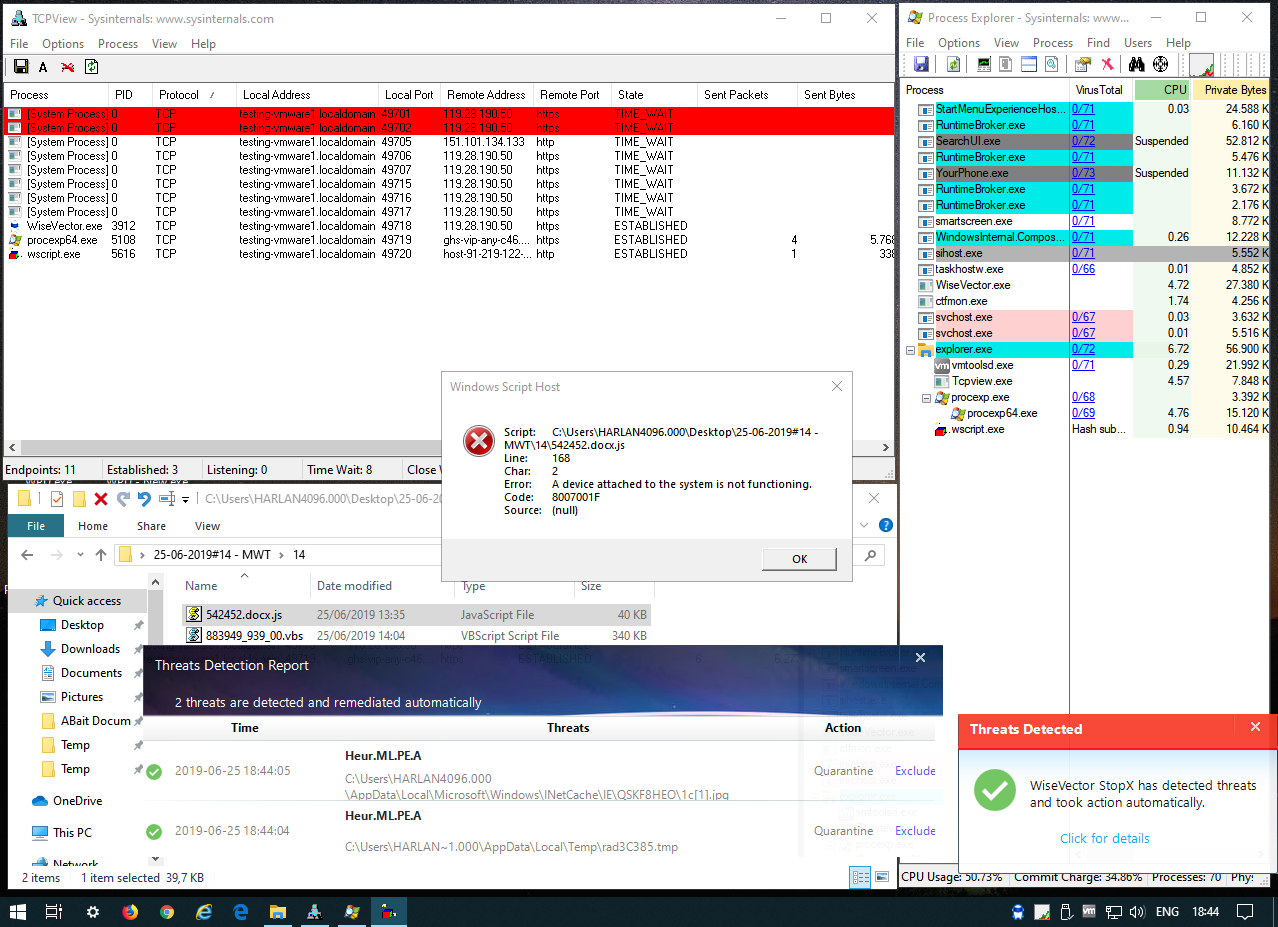Go back with the Explorer back arrow
Viewport: 1278px width, 927px height.
coord(28,555)
